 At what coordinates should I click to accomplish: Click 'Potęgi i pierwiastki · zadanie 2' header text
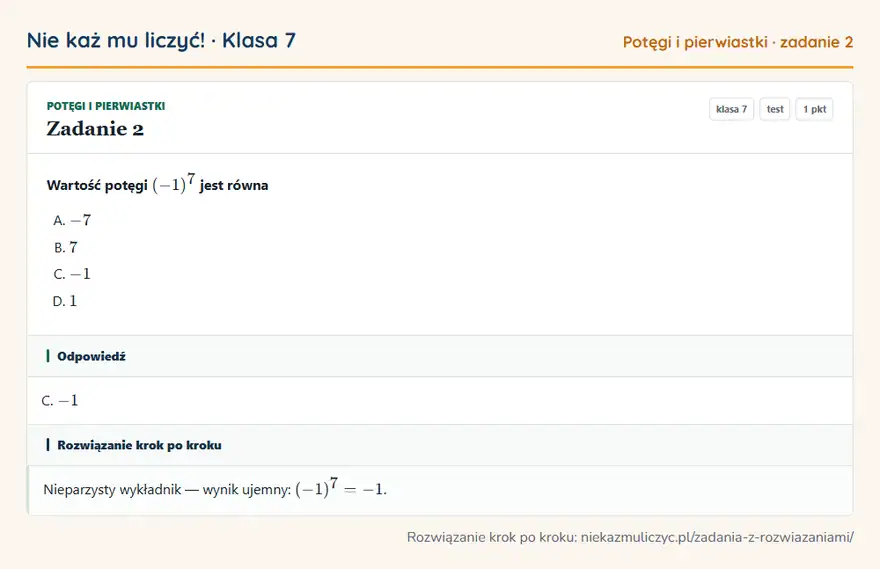pos(737,42)
